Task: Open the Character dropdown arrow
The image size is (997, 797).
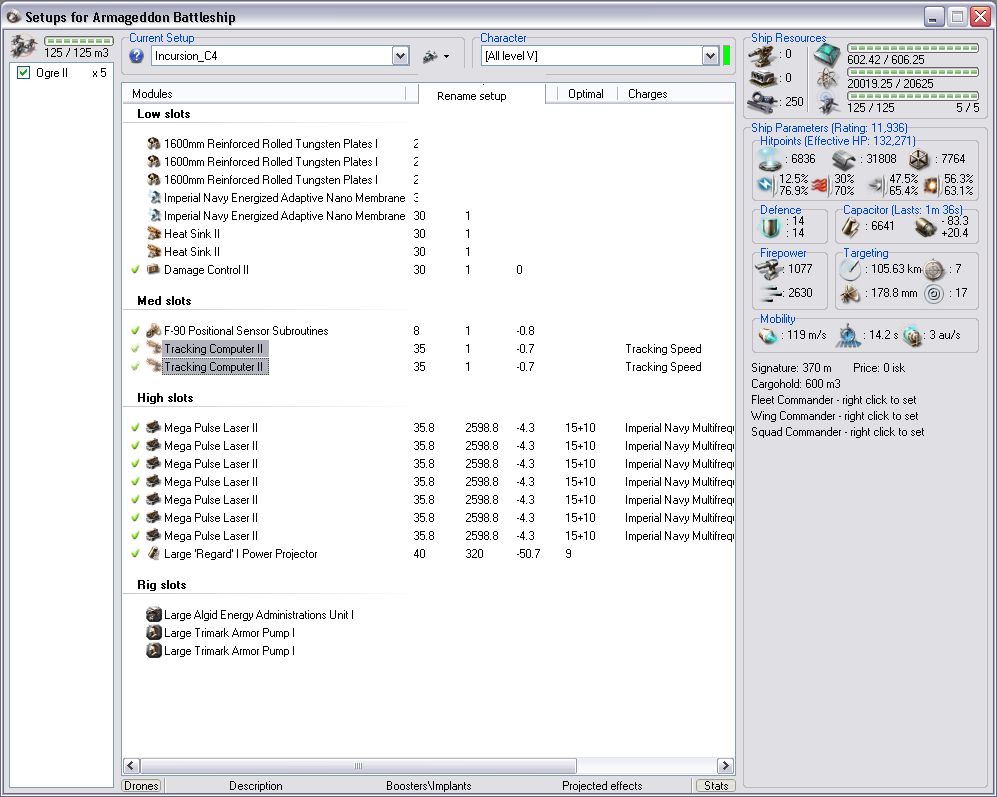Action: pyautogui.click(x=710, y=56)
